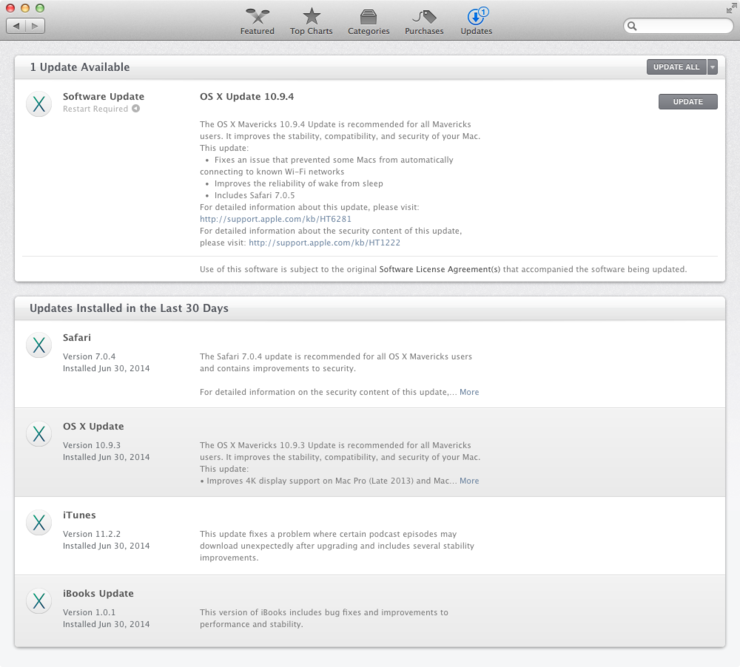
Task: Click the 'OS X Update 10.9.4' title
Action: pos(246,96)
